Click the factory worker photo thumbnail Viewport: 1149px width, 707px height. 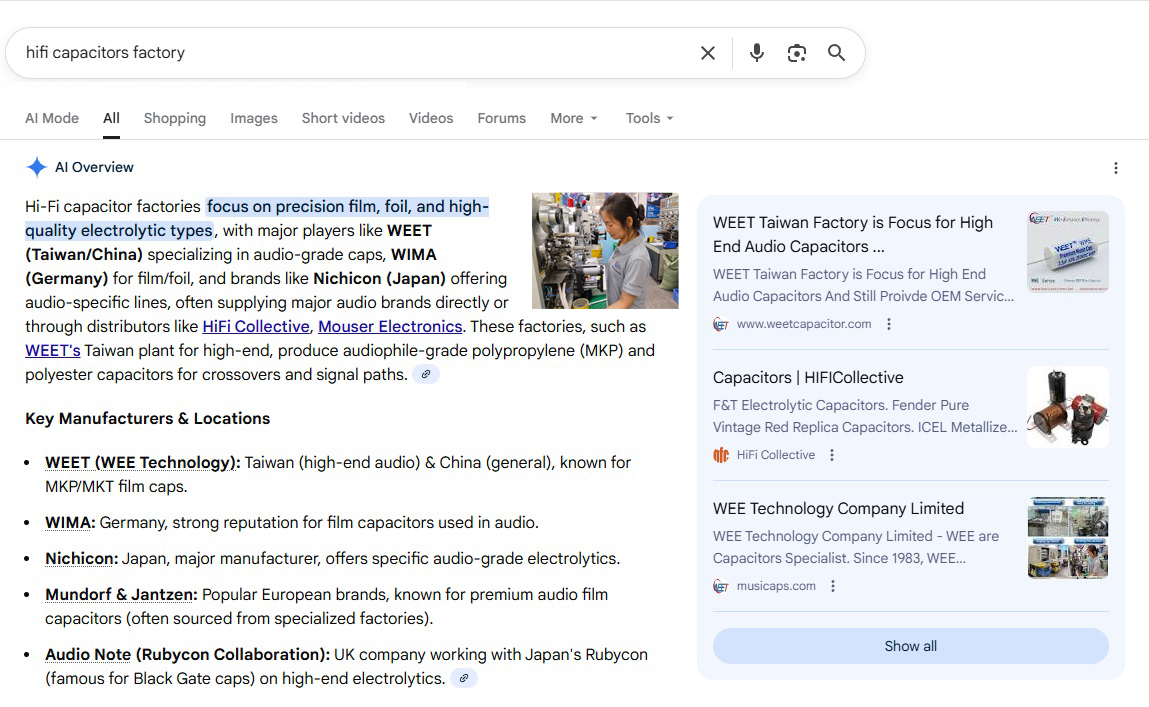pos(605,250)
